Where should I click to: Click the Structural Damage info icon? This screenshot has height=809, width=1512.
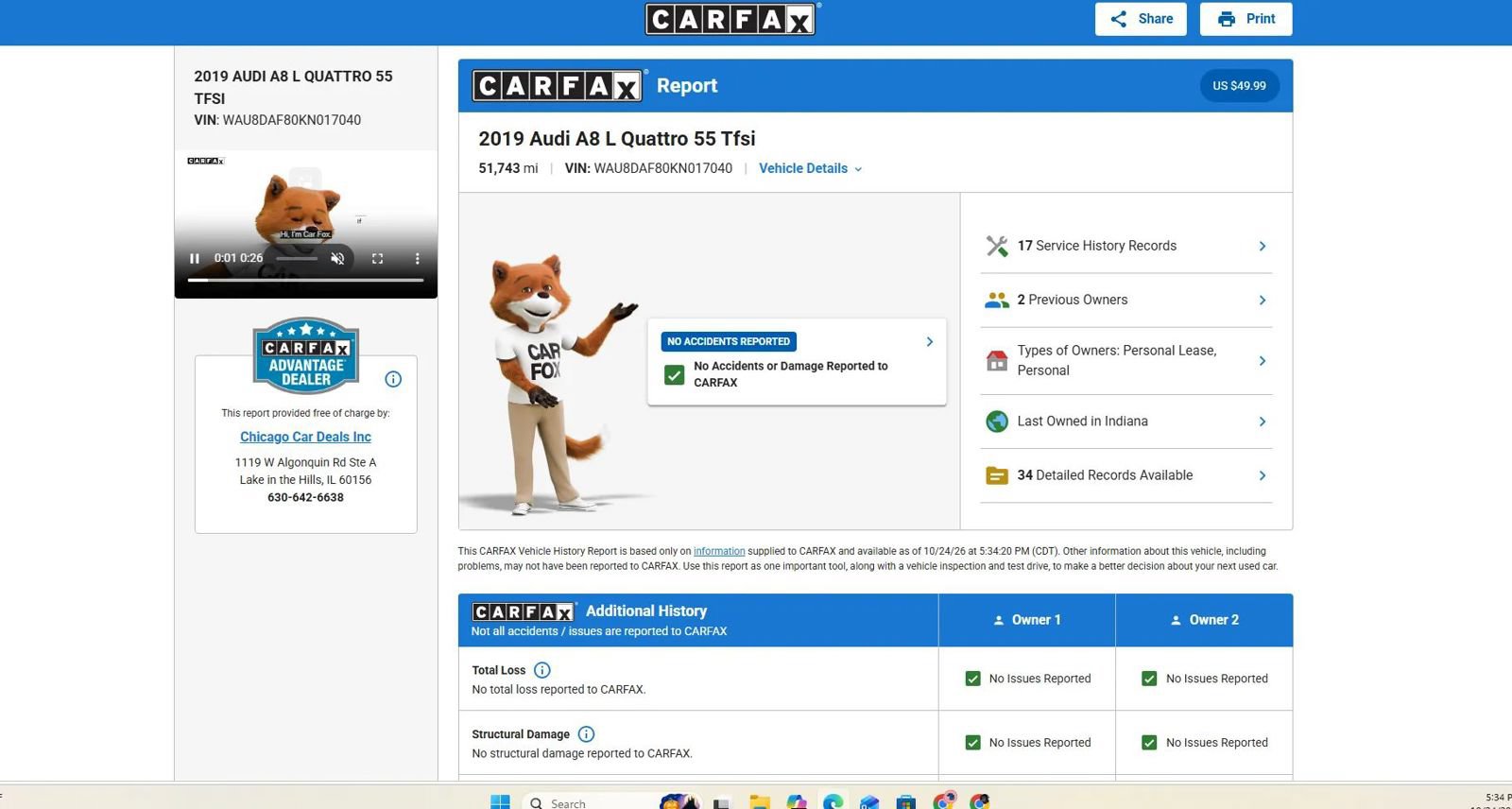coord(586,734)
